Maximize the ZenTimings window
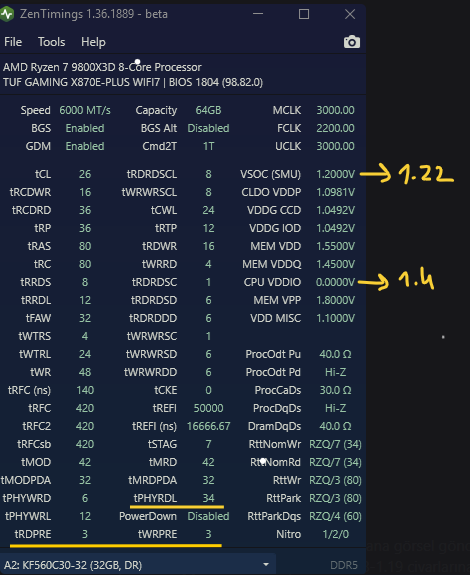Image resolution: width=470 pixels, height=575 pixels. point(304,14)
